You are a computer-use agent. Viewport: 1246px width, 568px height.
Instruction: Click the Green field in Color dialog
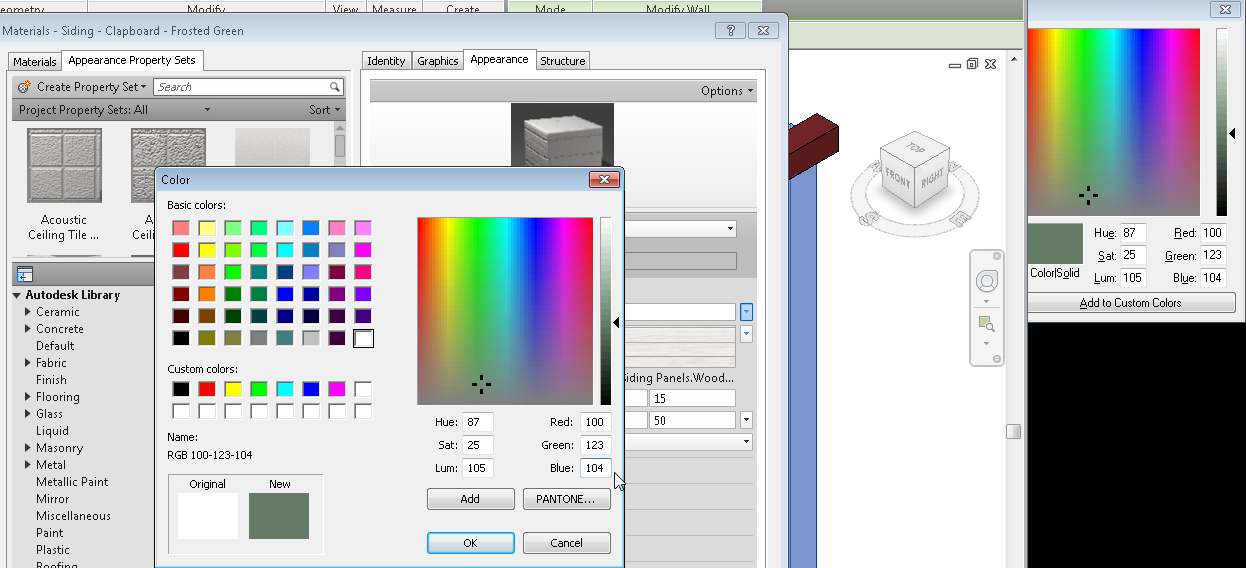click(596, 445)
